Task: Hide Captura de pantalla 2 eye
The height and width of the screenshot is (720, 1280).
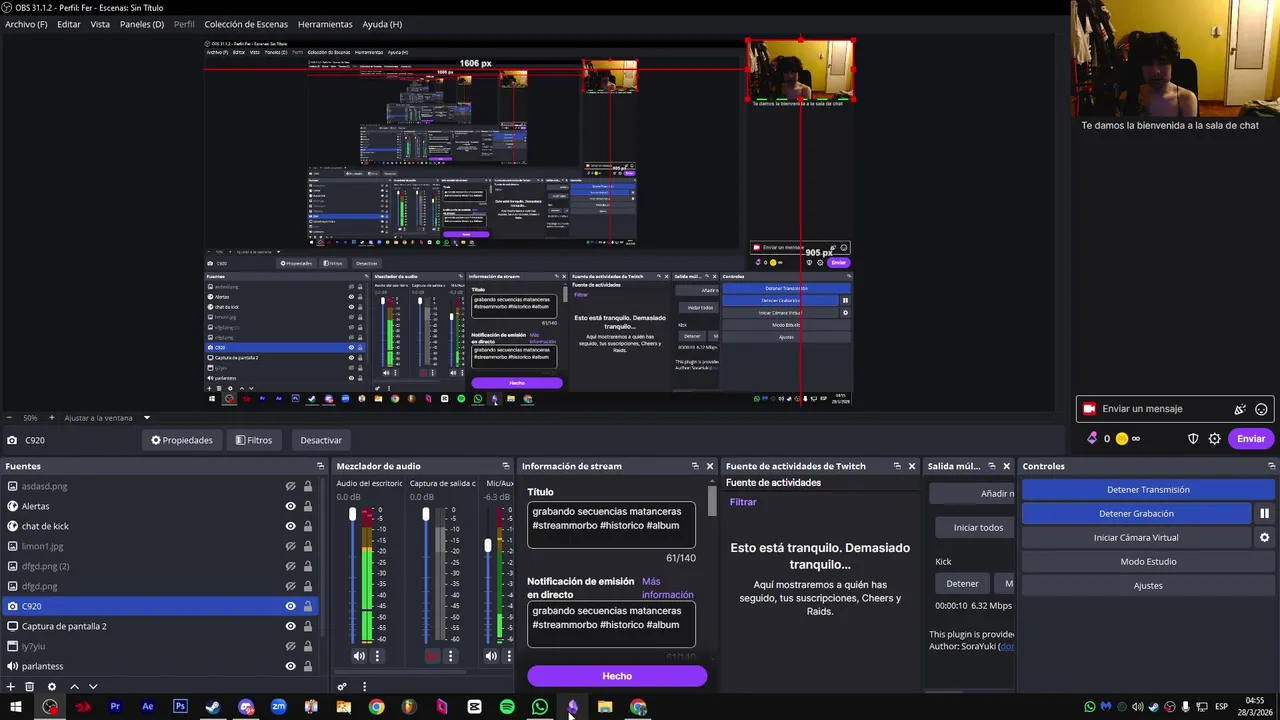Action: 290,626
